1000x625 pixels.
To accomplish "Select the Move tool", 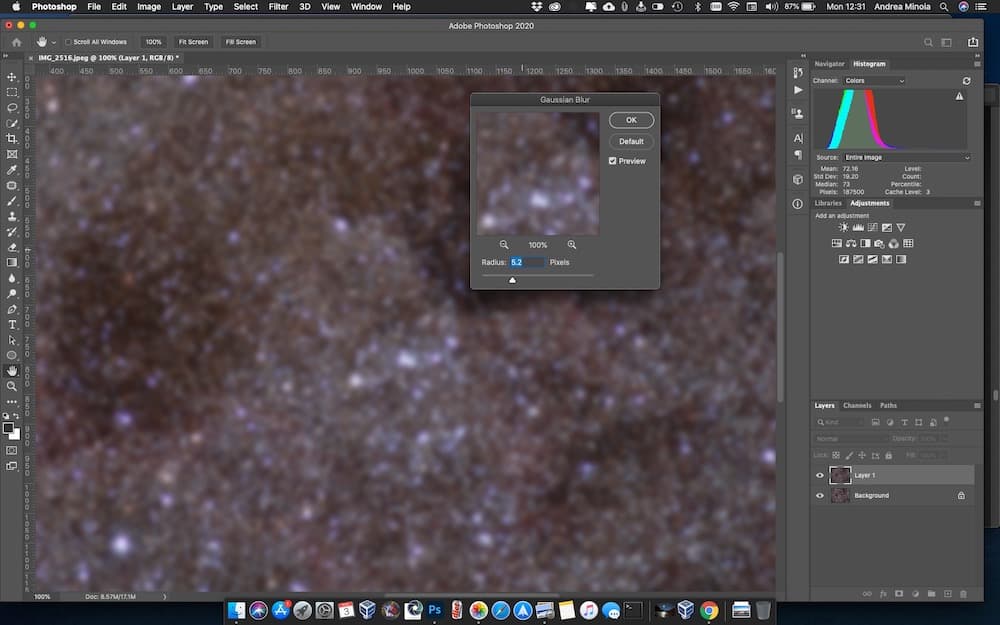I will [x=12, y=76].
